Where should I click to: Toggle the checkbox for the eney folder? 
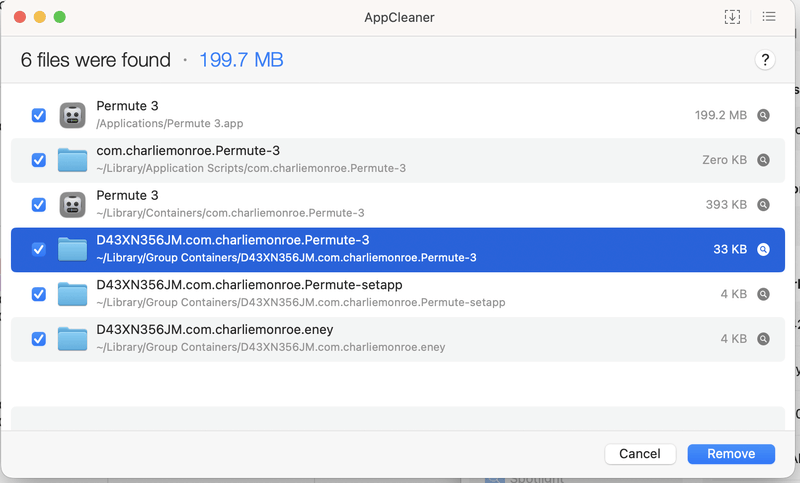click(x=39, y=339)
